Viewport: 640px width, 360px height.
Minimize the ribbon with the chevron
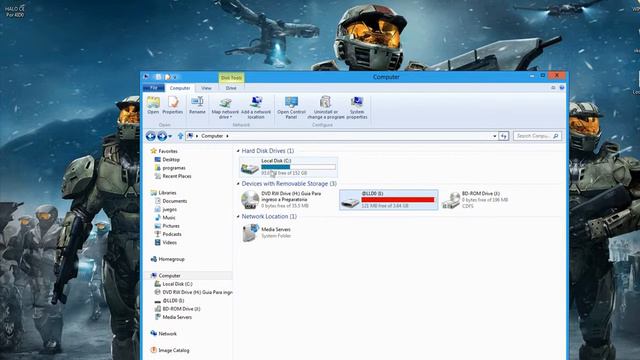(553, 88)
